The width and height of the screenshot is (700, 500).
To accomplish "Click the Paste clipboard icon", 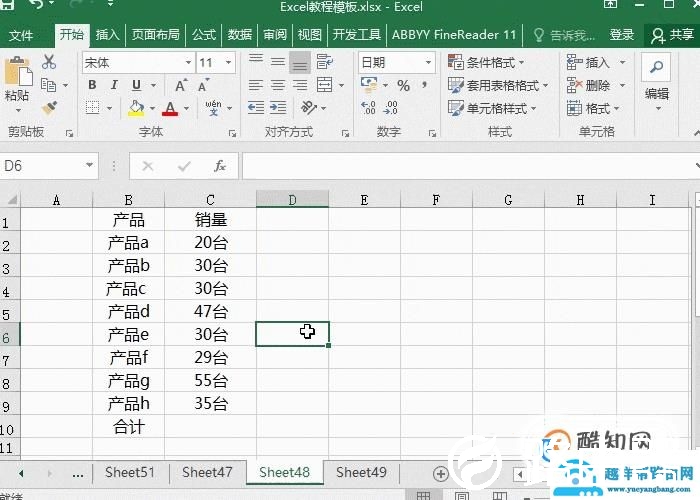I will coord(17,76).
